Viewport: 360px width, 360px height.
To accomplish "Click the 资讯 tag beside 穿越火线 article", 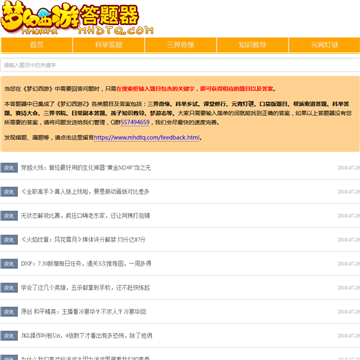I will coord(9,168).
